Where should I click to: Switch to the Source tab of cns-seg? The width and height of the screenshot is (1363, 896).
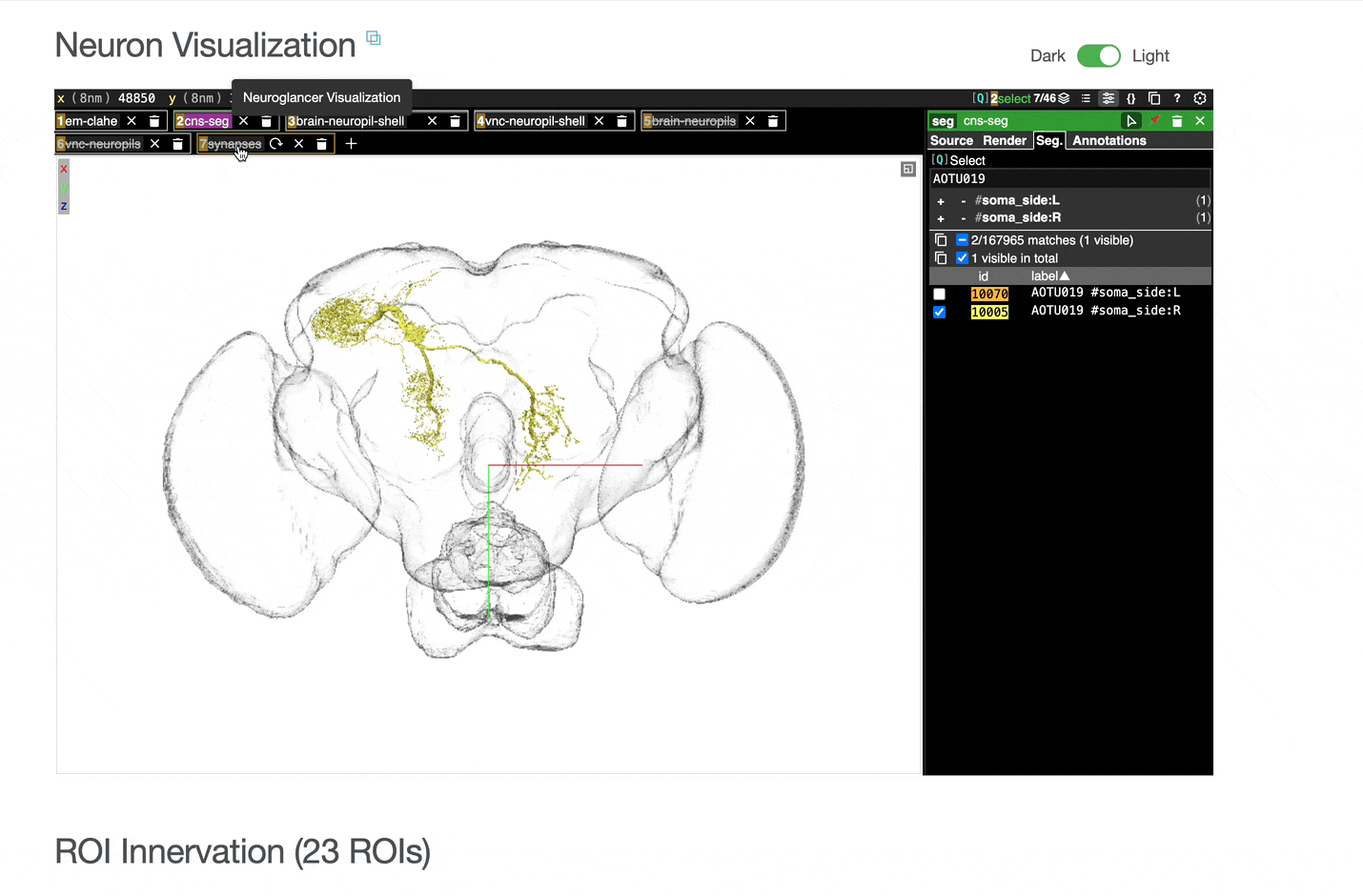951,140
